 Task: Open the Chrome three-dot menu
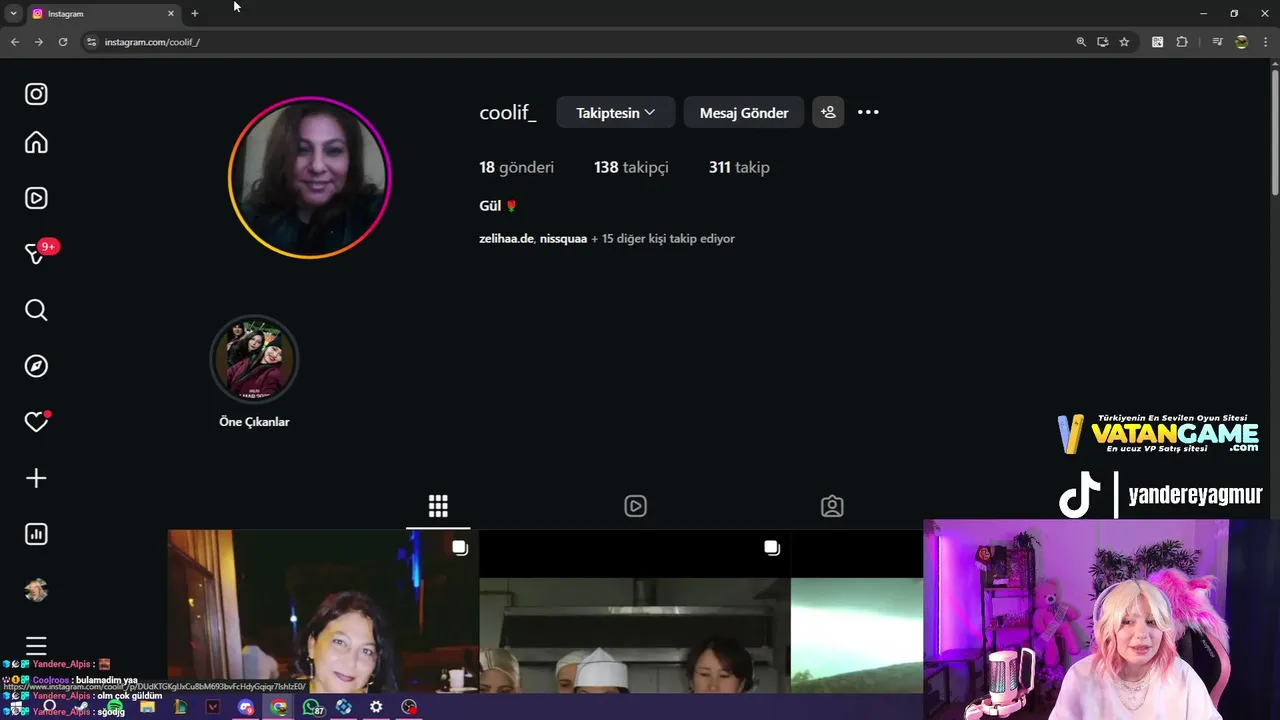point(1265,42)
